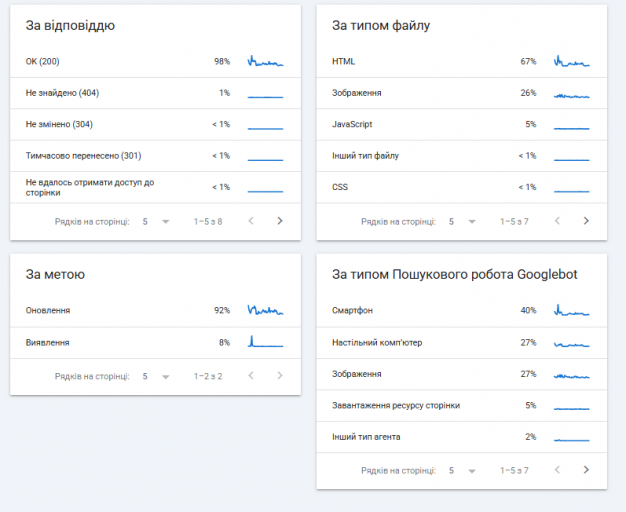This screenshot has height=512, width=626.
Task: Click the Виявлення sparkline chart
Action: pyautogui.click(x=265, y=341)
